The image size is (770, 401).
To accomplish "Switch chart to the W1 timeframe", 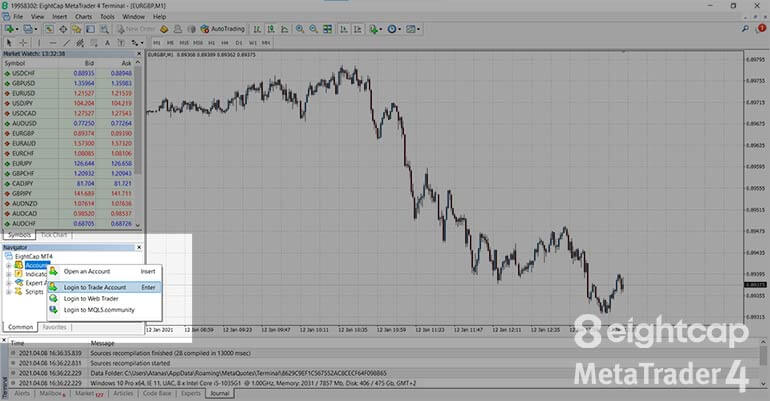I will (252, 43).
